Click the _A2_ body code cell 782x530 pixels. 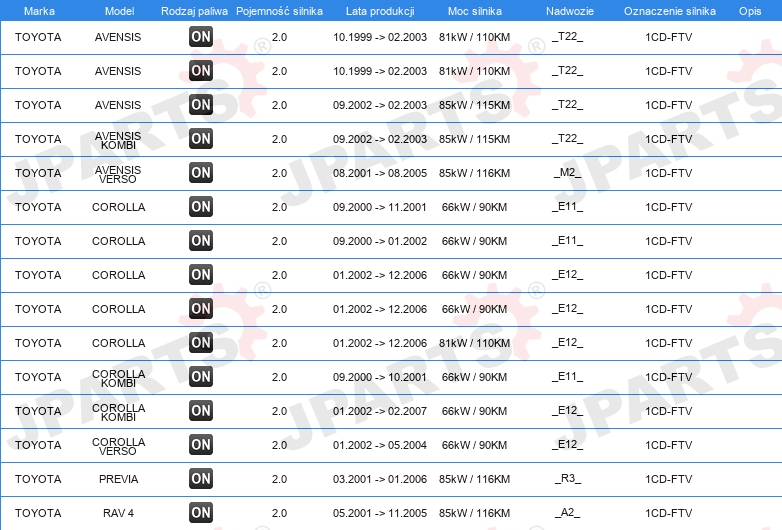click(x=568, y=513)
